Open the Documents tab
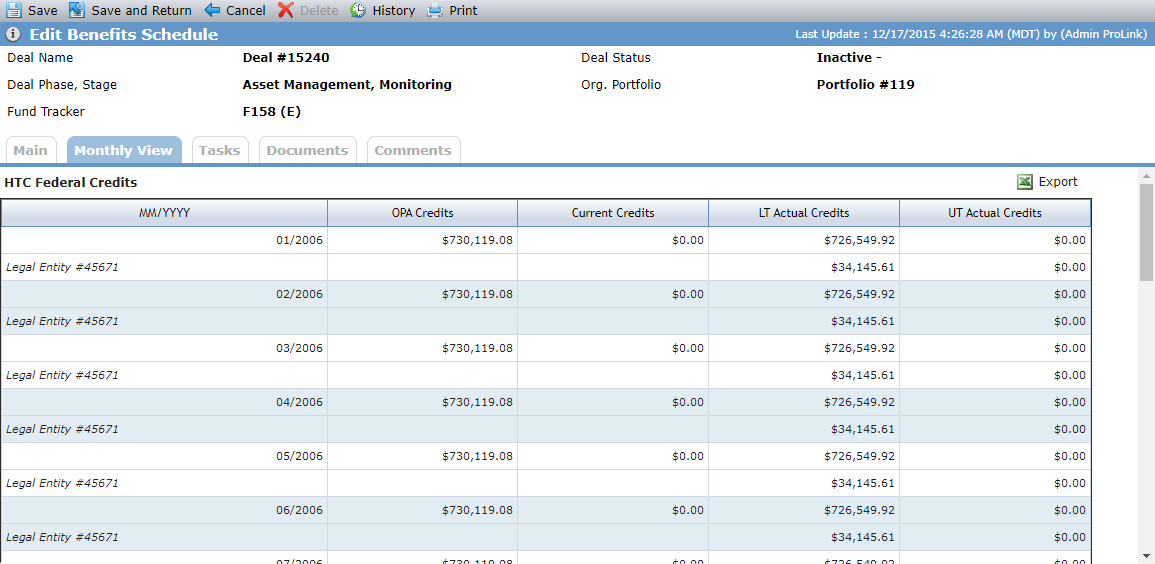The image size is (1155, 564). point(307,150)
